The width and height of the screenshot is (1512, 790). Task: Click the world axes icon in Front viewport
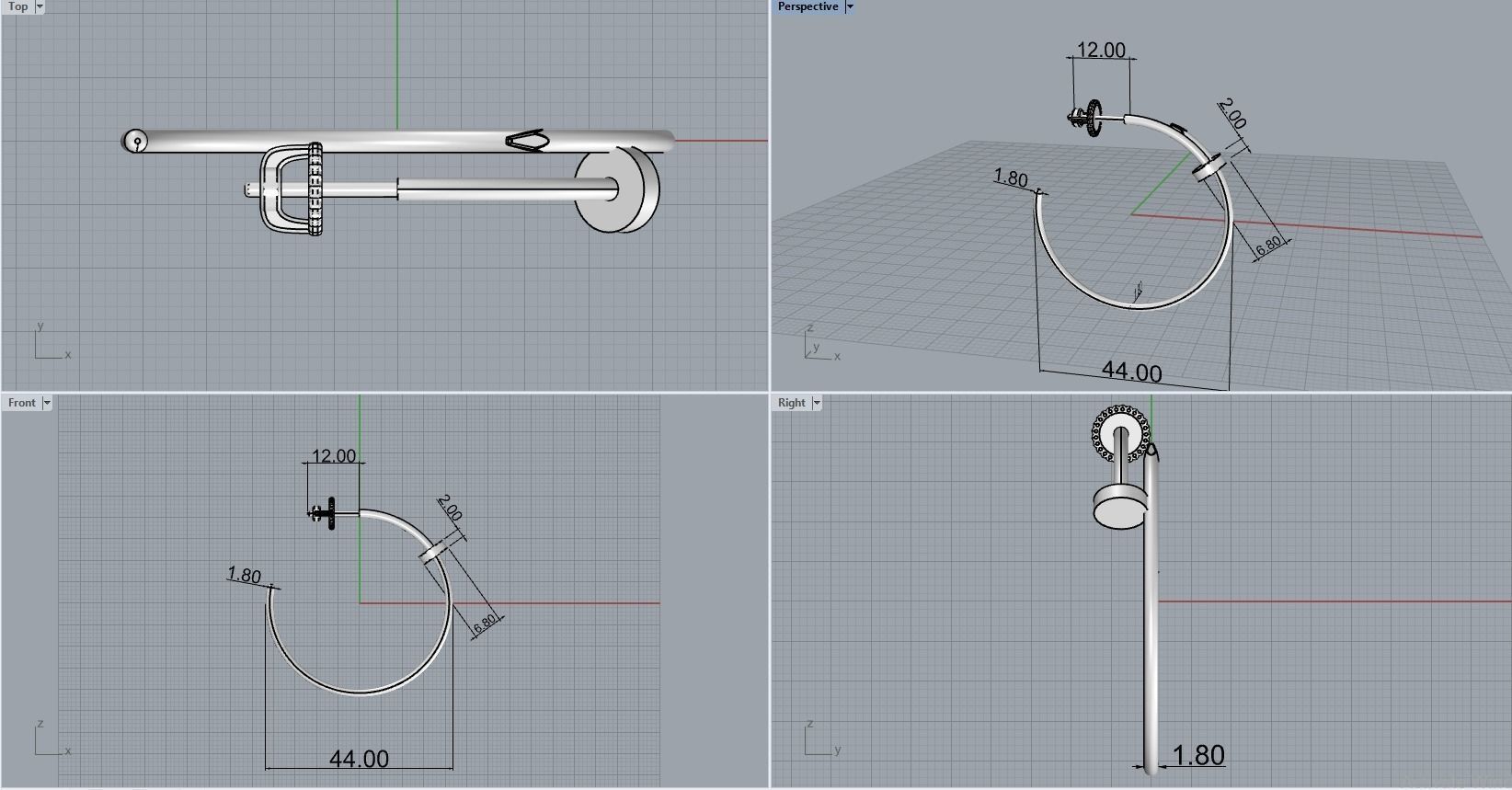(x=52, y=738)
